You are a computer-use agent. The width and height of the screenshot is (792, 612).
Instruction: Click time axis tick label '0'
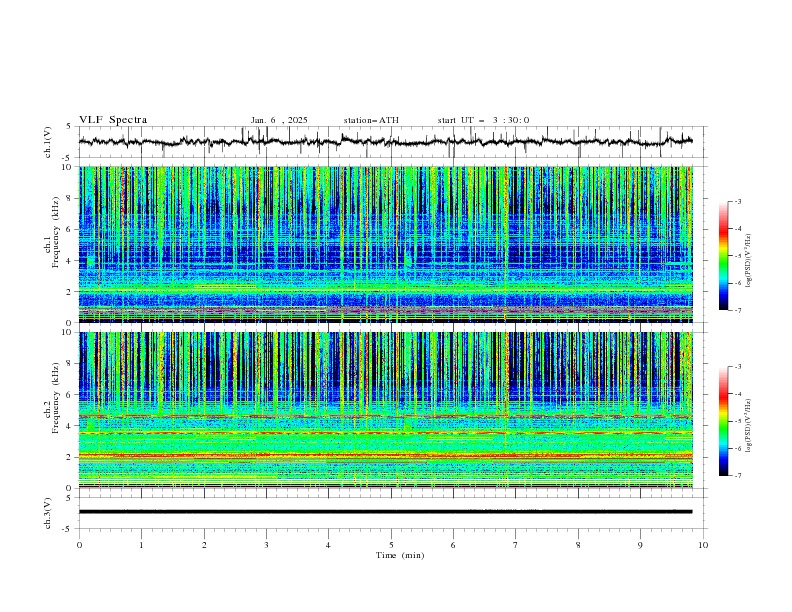coord(79,545)
